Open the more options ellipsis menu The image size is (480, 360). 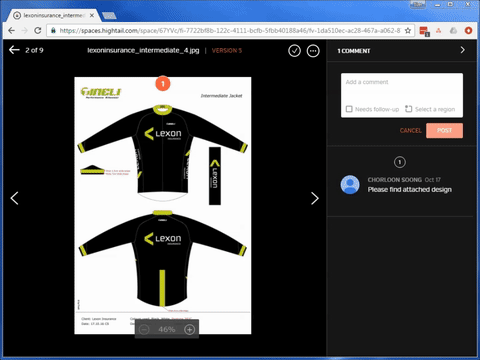tap(313, 51)
